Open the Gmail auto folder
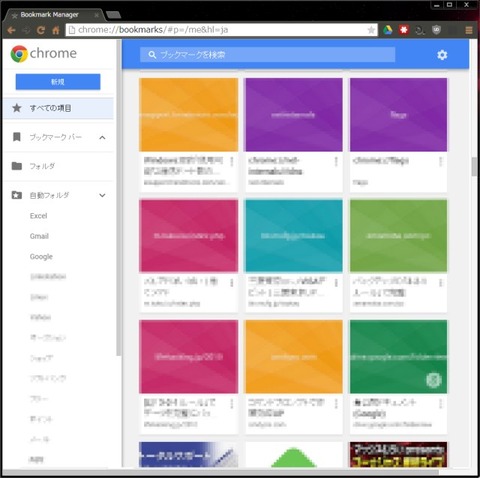 pyautogui.click(x=39, y=236)
